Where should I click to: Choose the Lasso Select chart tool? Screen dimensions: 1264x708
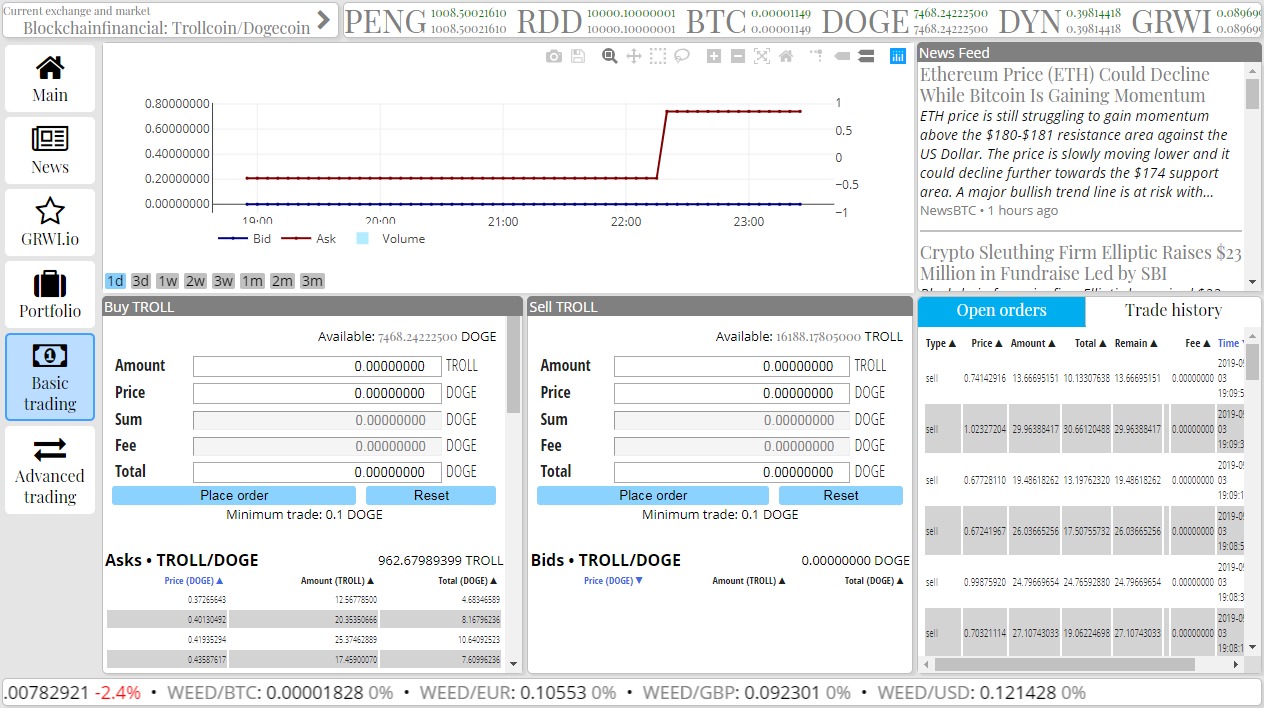pyautogui.click(x=682, y=57)
